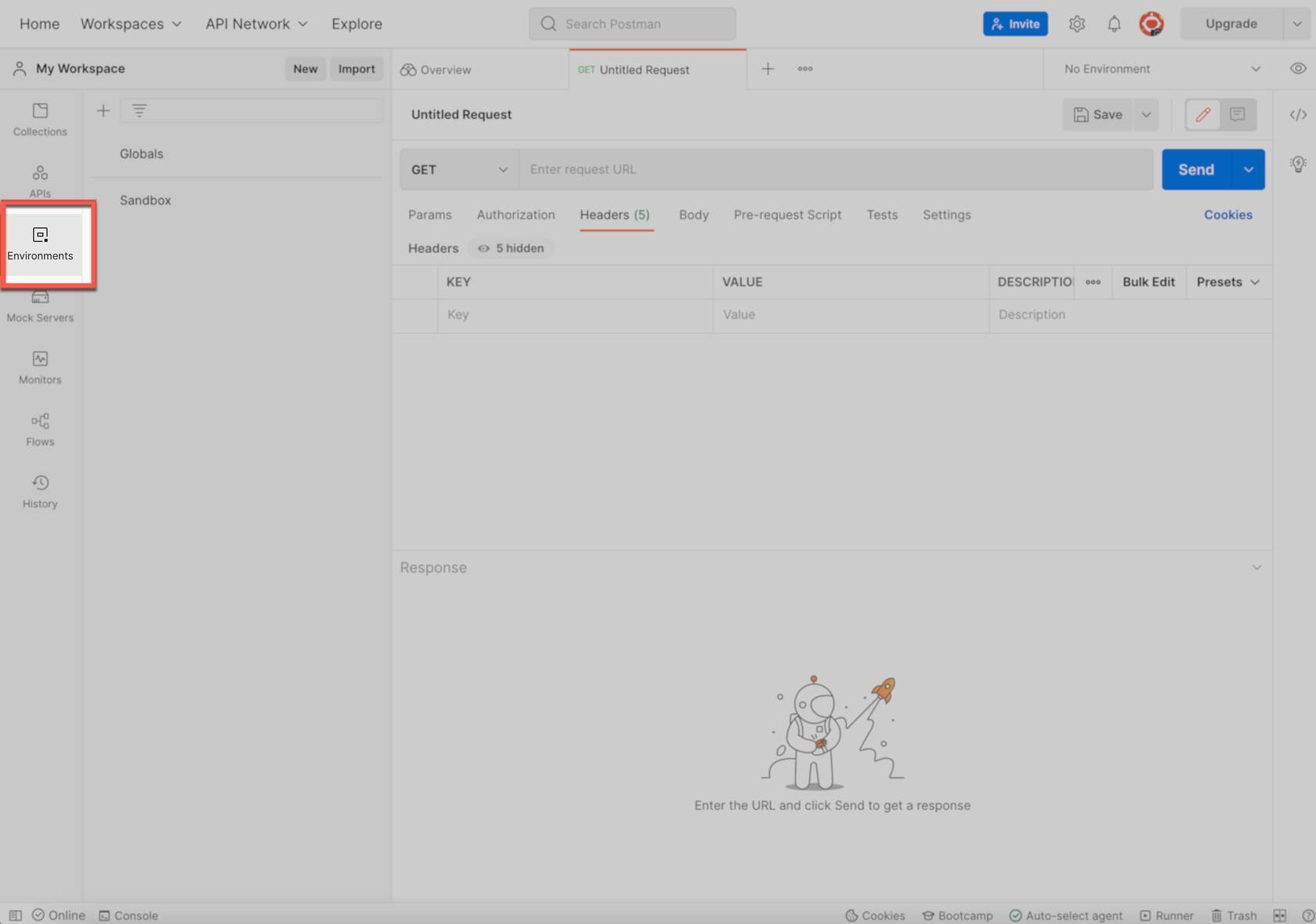
Task: Open the Monitors panel
Action: (x=39, y=366)
